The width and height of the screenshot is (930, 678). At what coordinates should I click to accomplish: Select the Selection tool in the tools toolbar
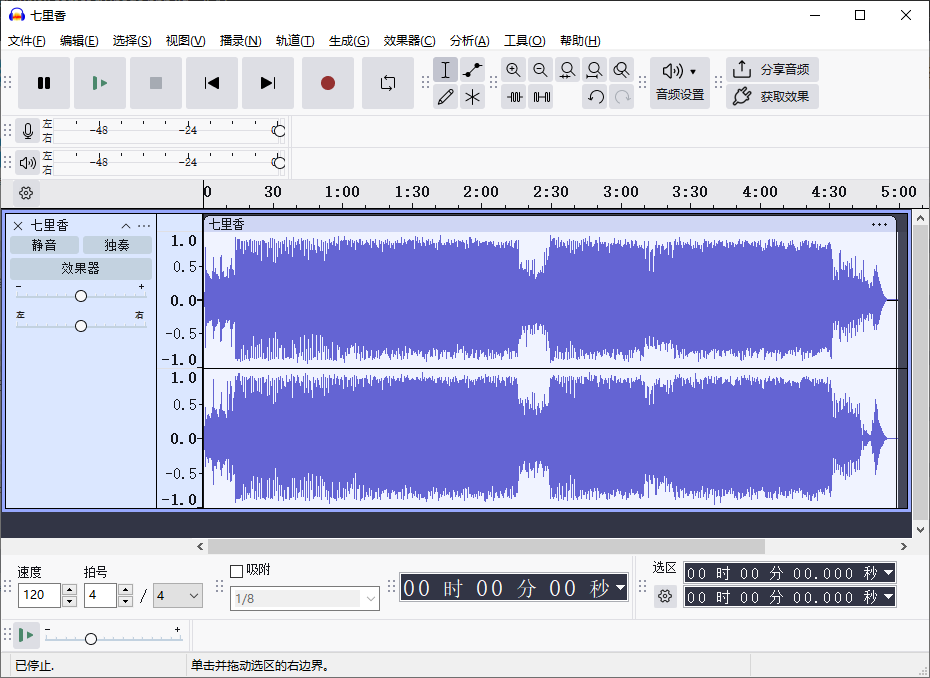(x=445, y=70)
